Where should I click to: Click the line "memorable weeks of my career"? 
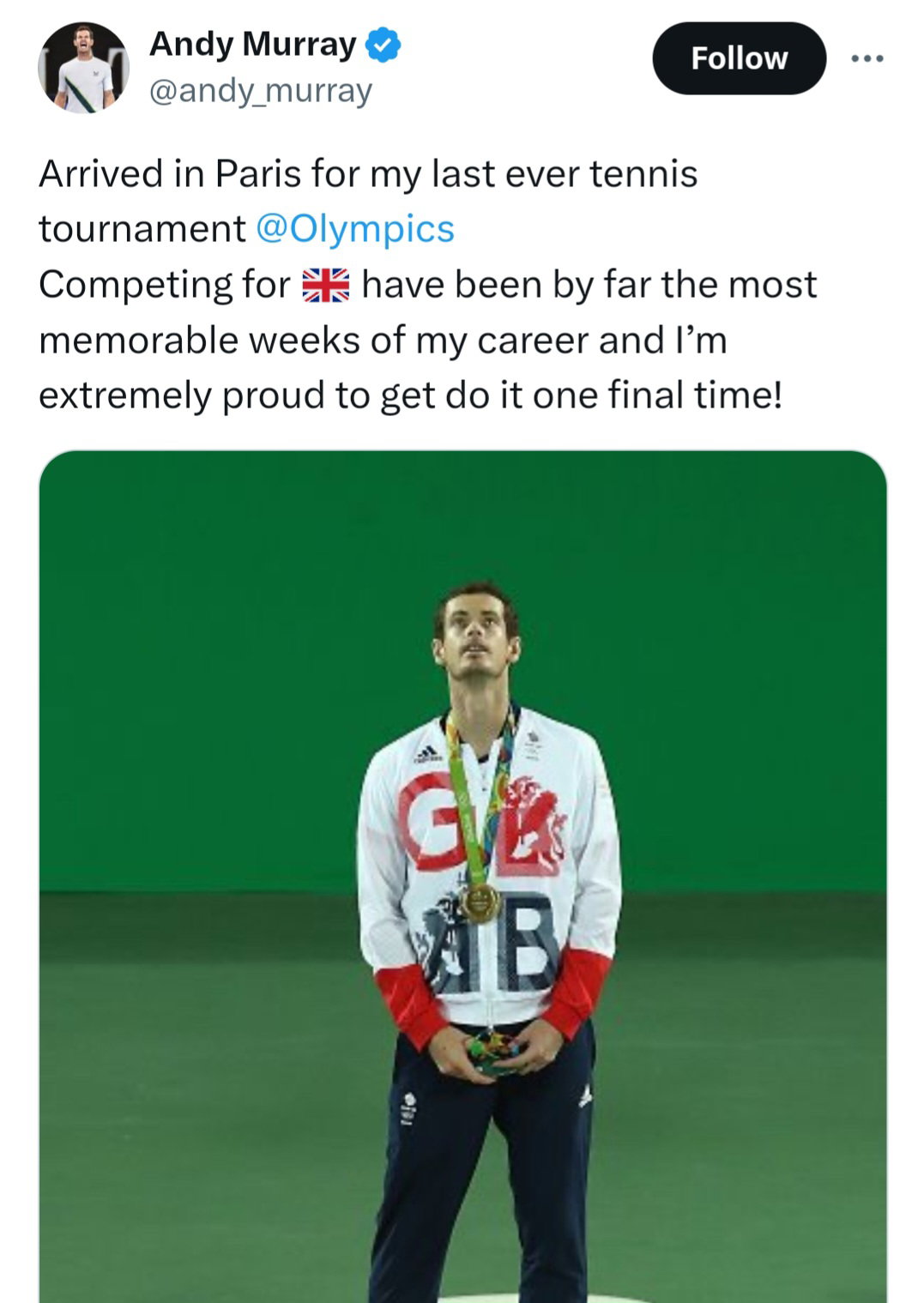383,341
